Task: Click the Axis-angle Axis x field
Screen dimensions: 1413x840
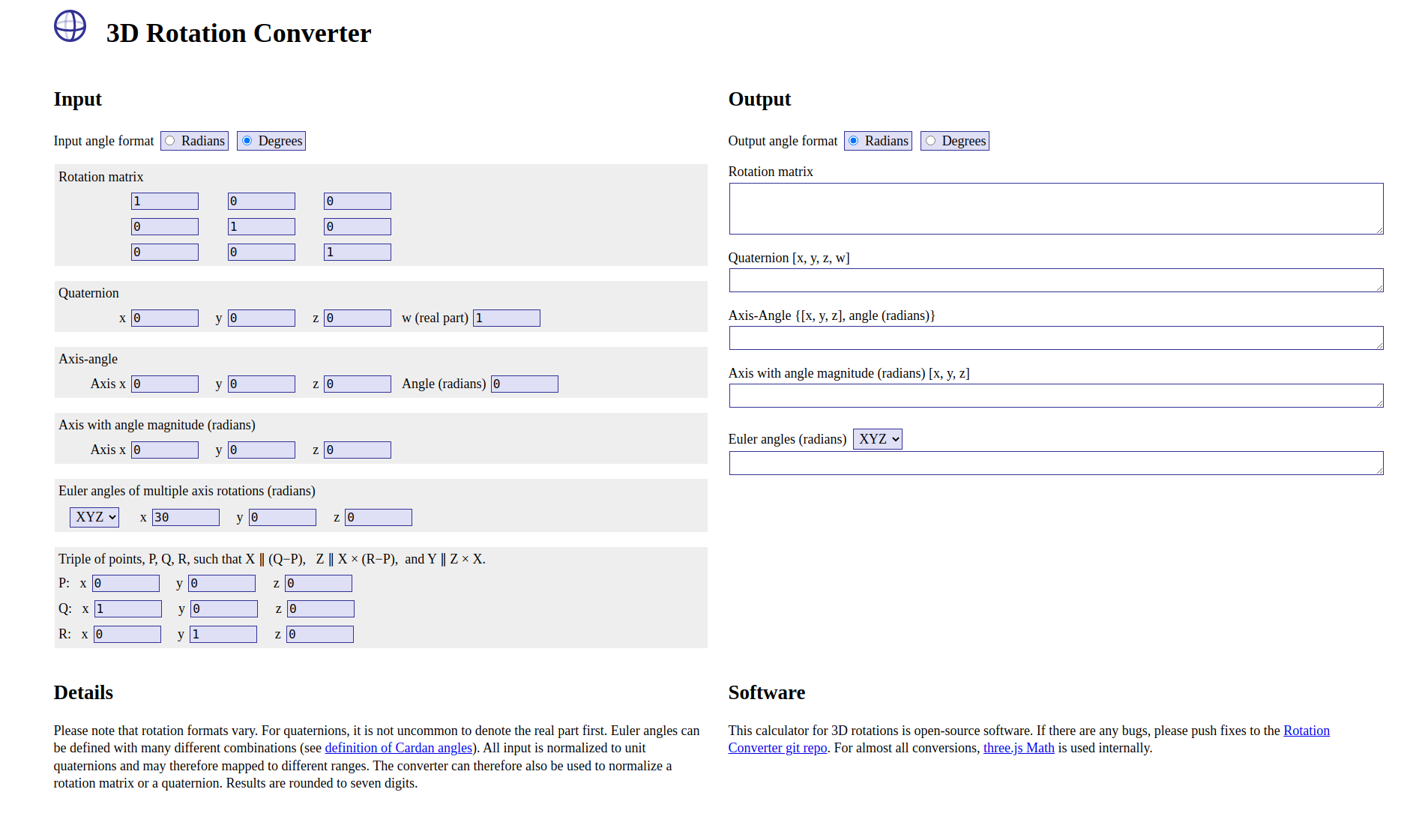Action: point(165,384)
